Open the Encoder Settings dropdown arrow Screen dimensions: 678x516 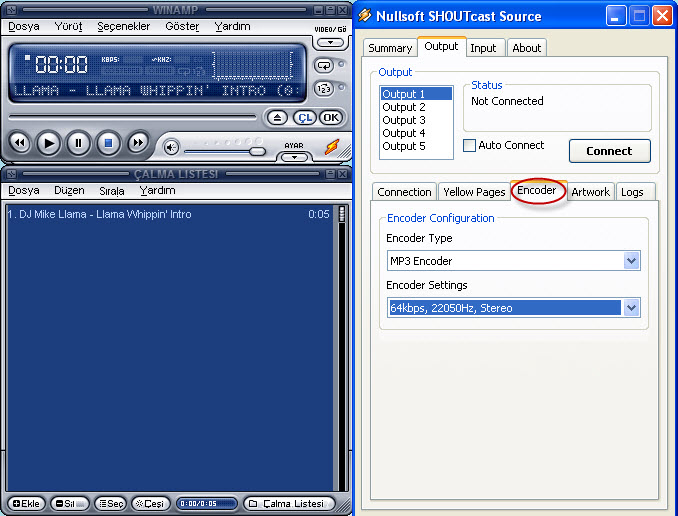(x=632, y=308)
